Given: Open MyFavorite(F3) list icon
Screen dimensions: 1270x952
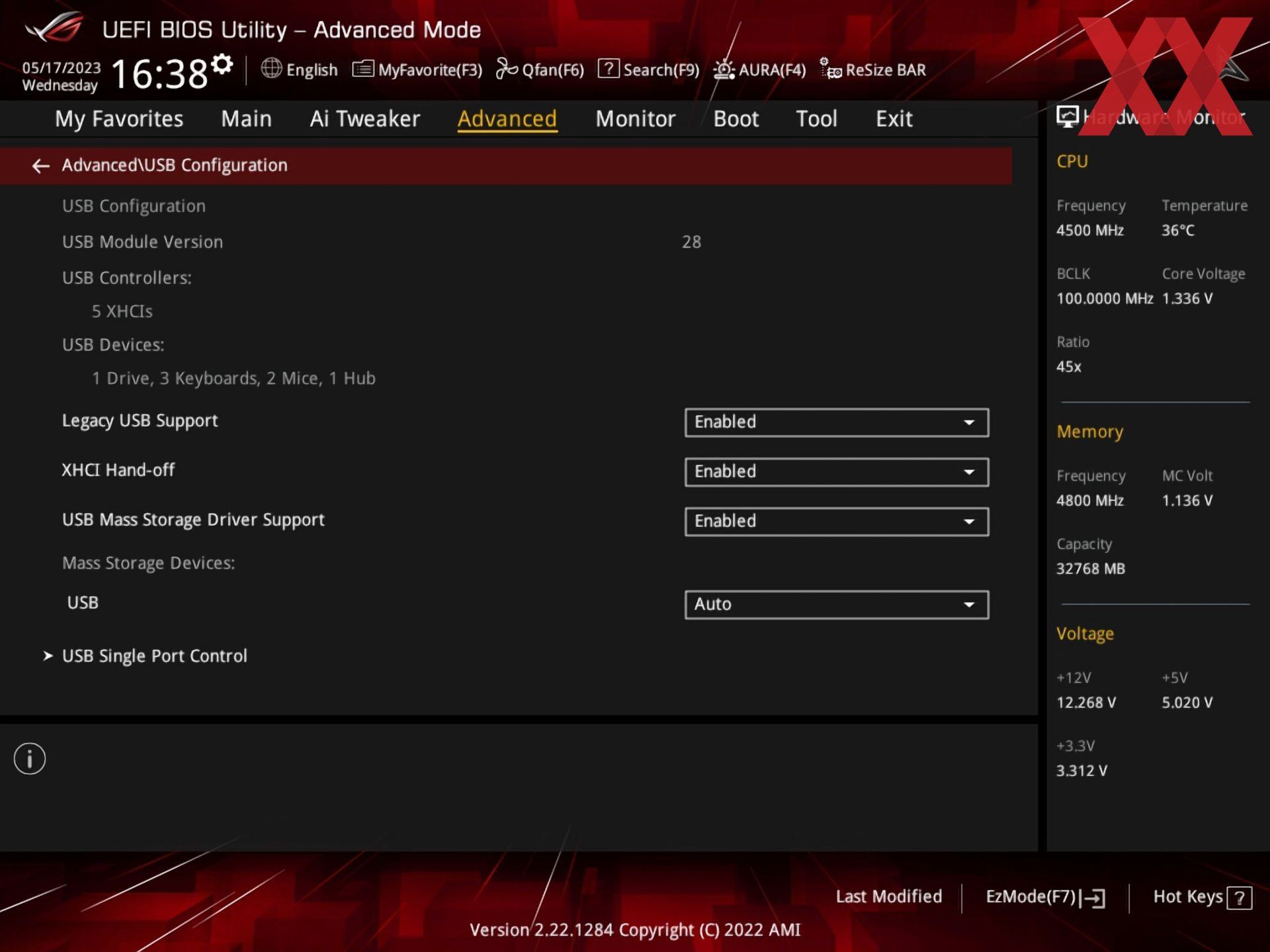Looking at the screenshot, I should 363,69.
